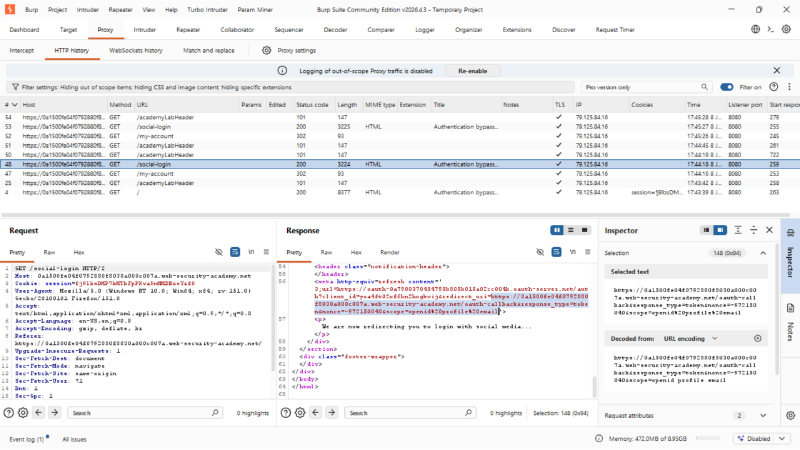
Task: Open Request search help icon
Action: [x=9, y=413]
